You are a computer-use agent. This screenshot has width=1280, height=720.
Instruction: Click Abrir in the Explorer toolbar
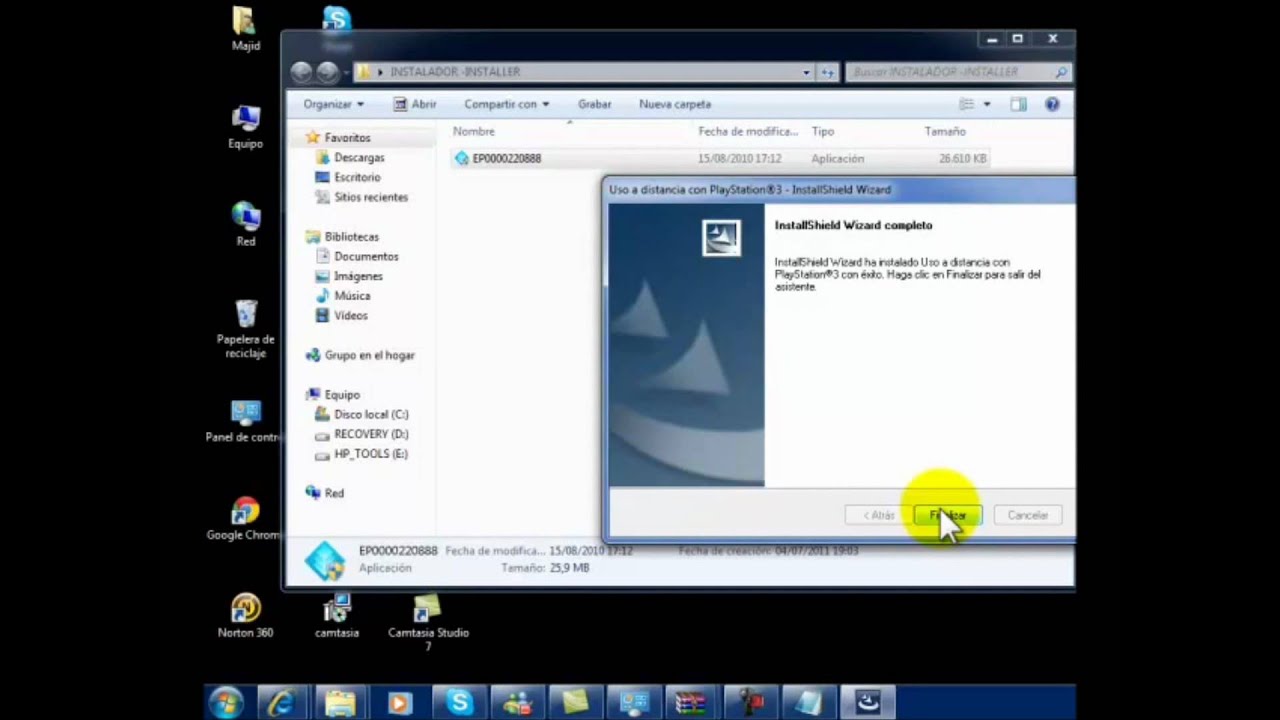tap(415, 104)
